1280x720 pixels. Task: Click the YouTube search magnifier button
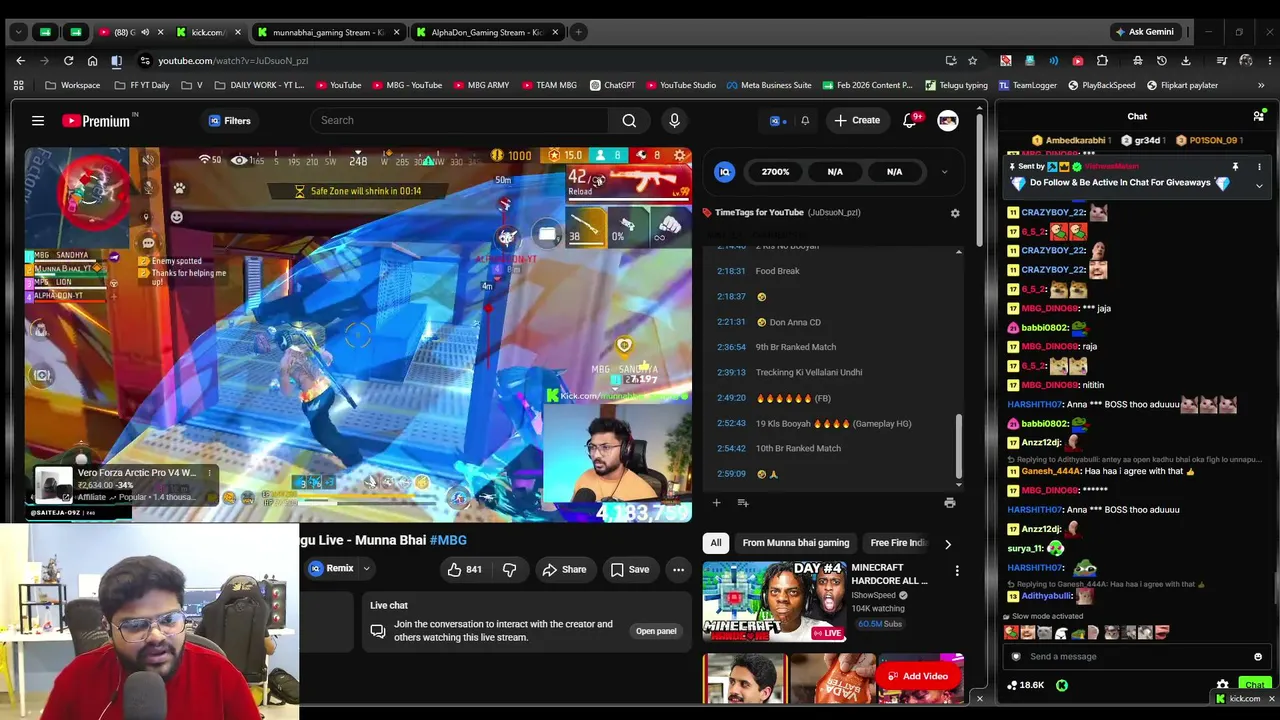pos(629,121)
